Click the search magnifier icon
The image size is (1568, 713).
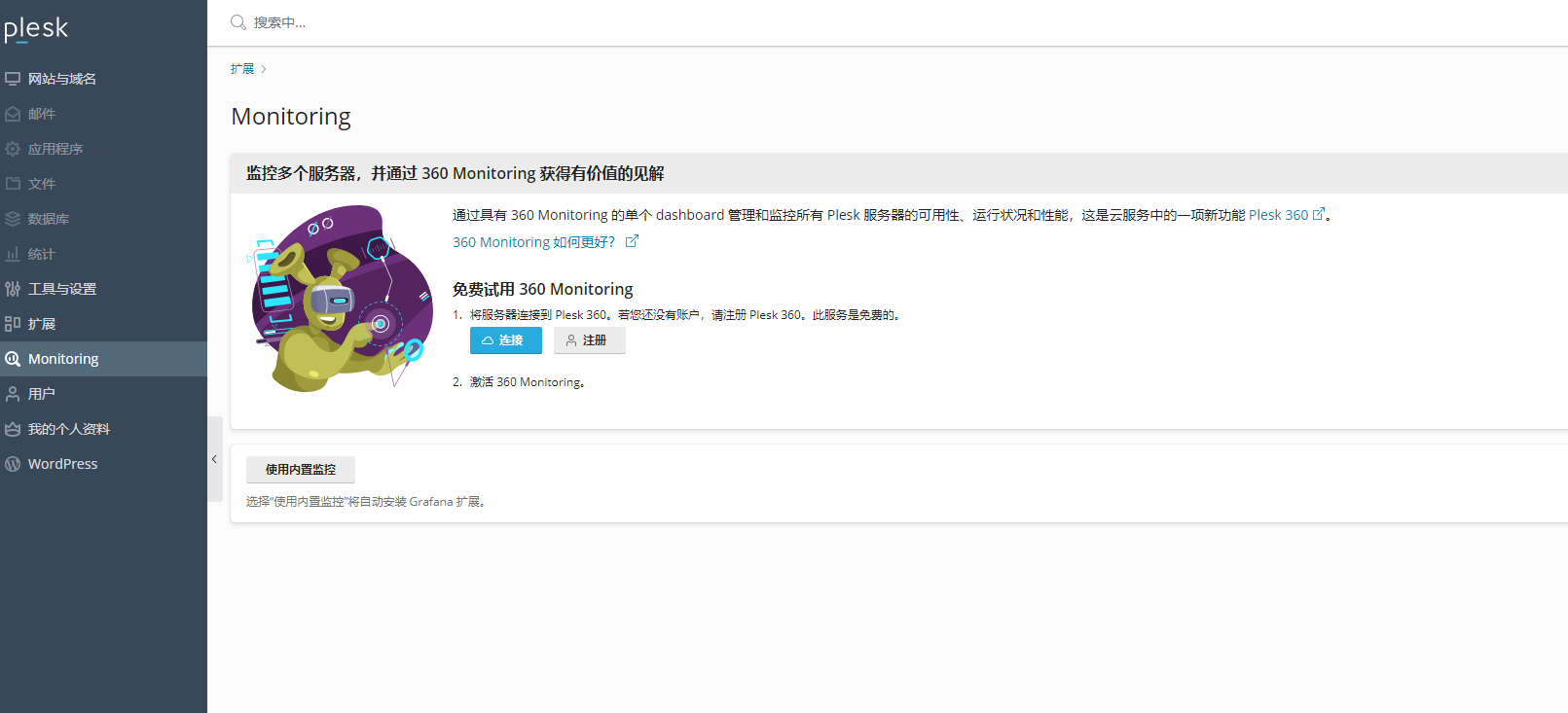pos(237,22)
